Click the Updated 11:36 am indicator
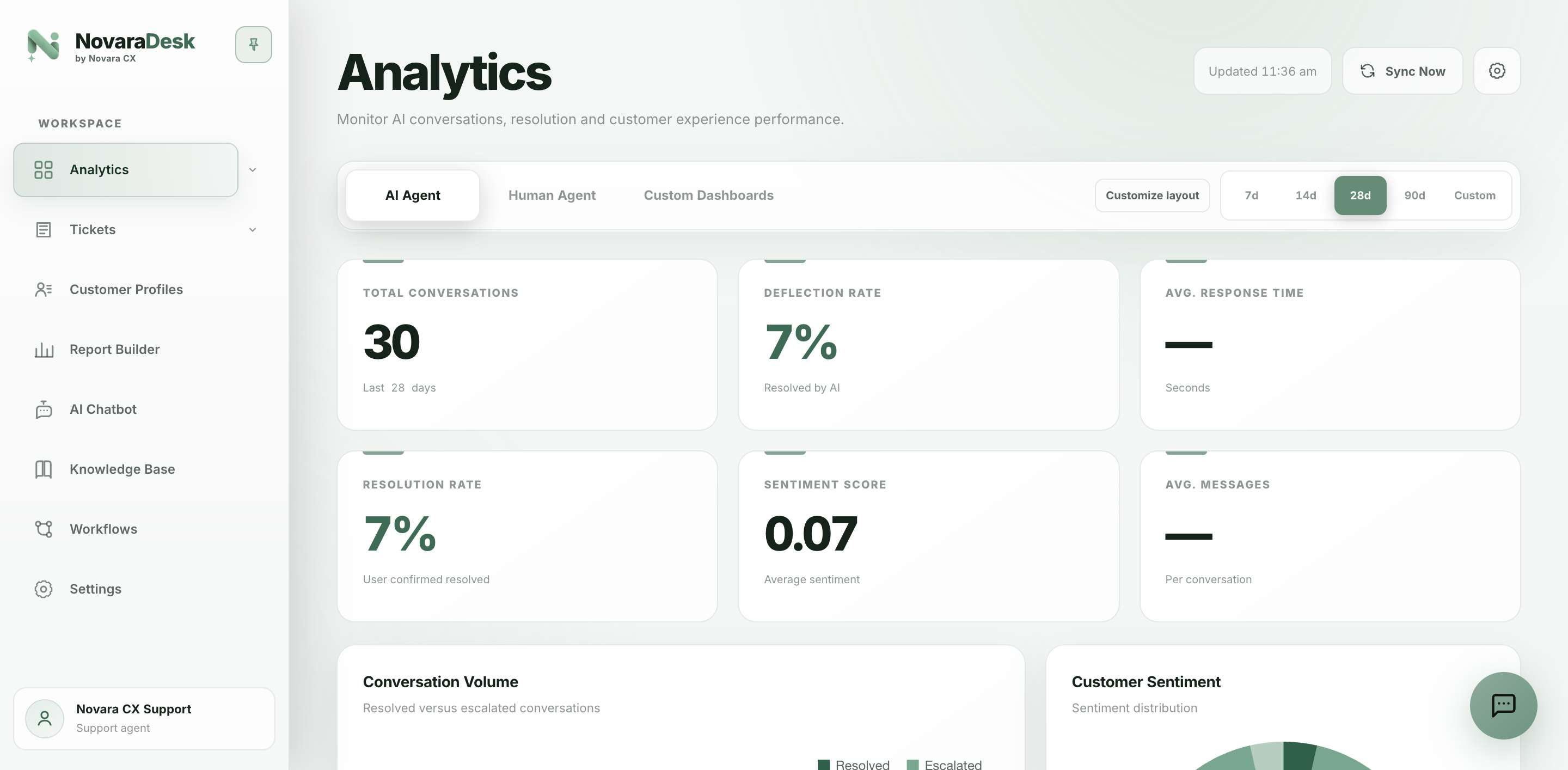 pyautogui.click(x=1263, y=71)
